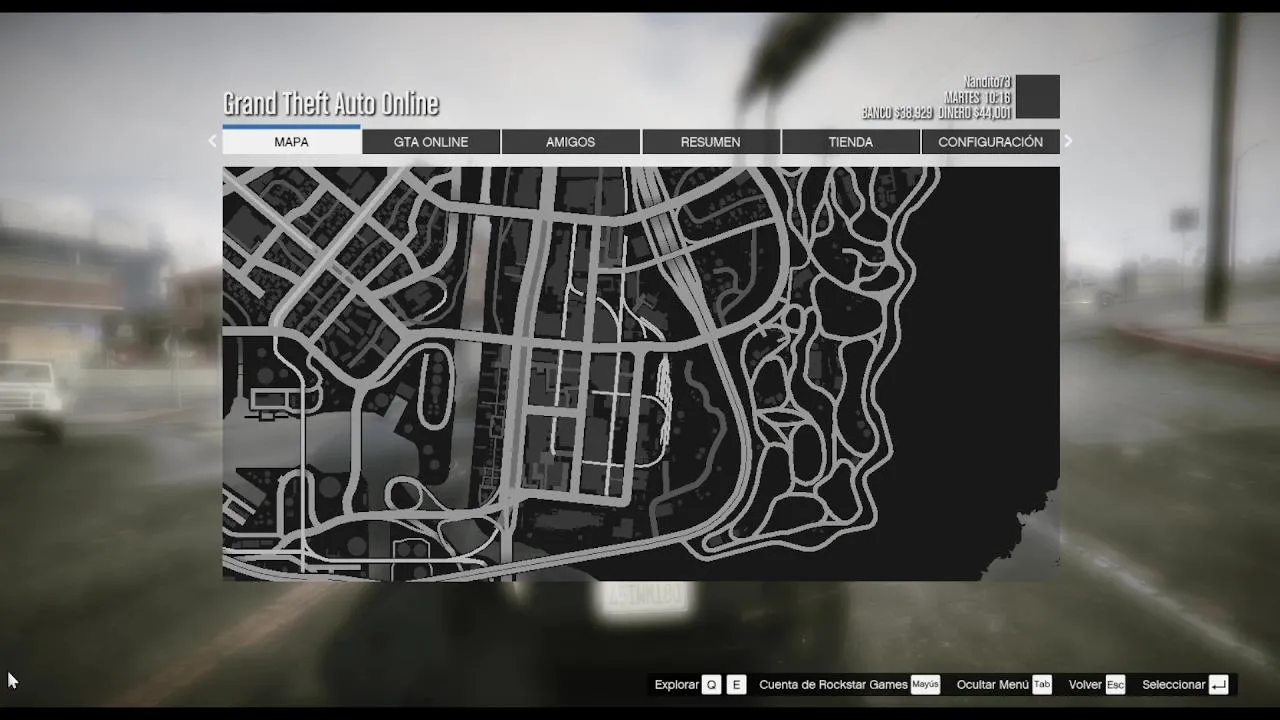The width and height of the screenshot is (1280, 720).
Task: Click the E key icon for Explorar
Action: pyautogui.click(x=737, y=685)
